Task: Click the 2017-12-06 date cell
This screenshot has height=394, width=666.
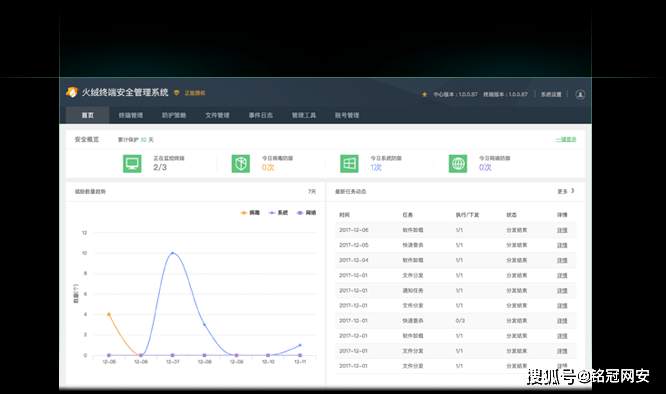Action: [x=354, y=230]
